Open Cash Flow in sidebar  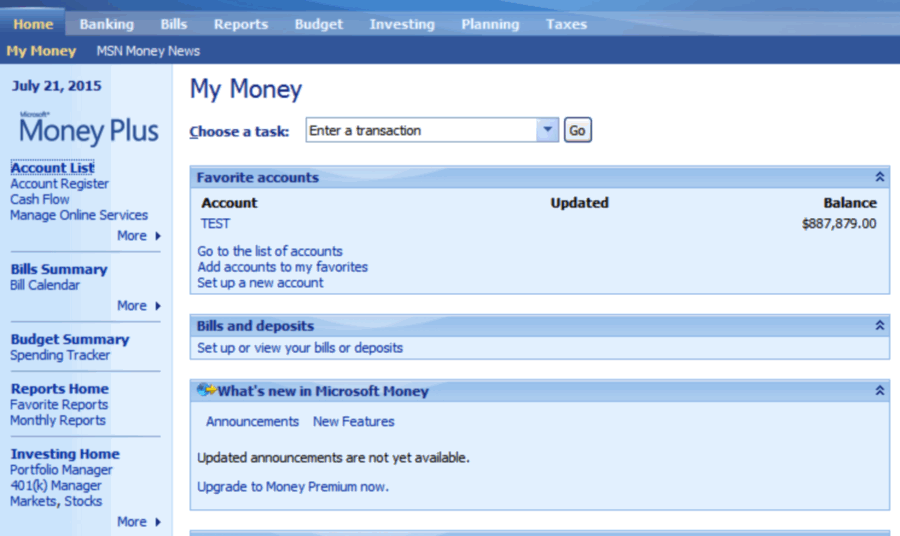click(x=40, y=199)
